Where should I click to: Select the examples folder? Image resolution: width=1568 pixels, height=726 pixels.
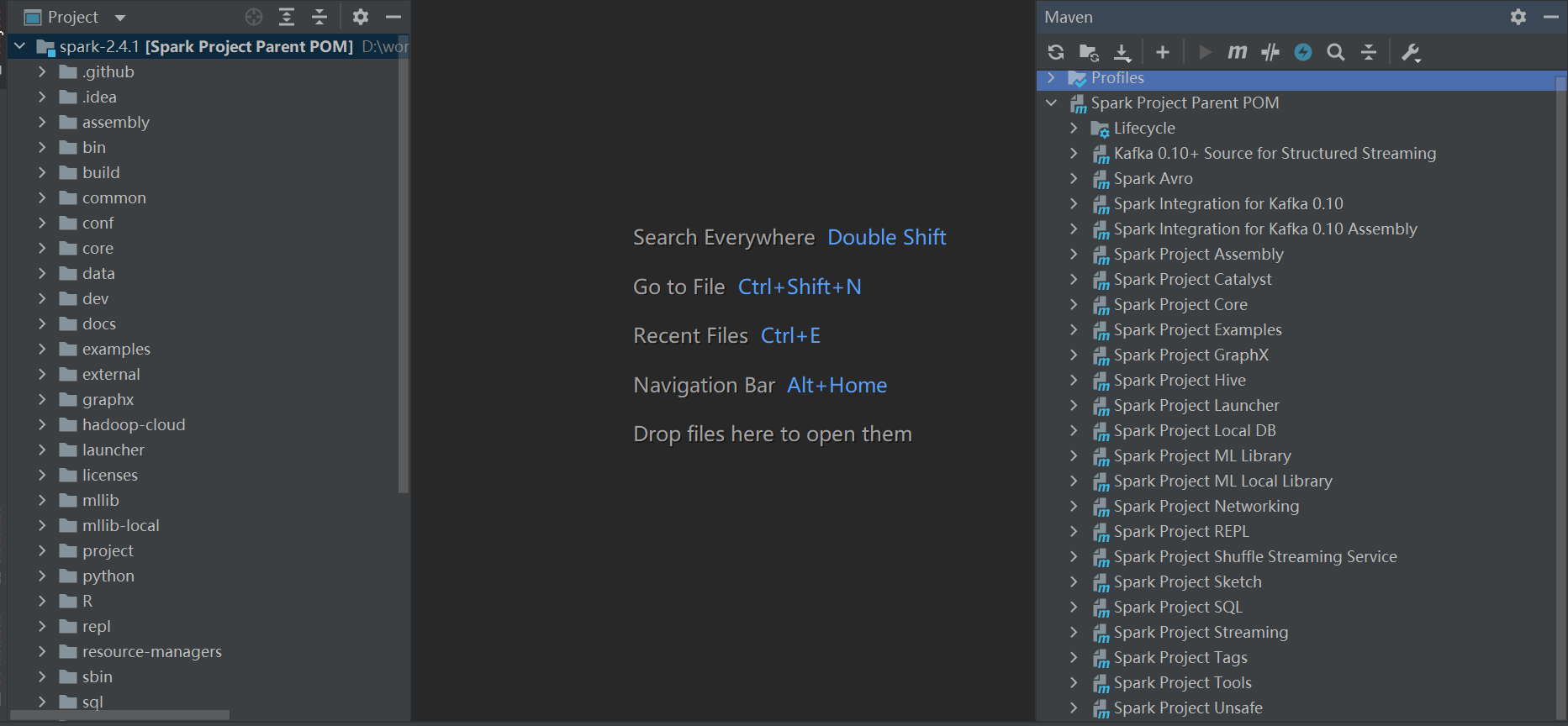tap(116, 349)
